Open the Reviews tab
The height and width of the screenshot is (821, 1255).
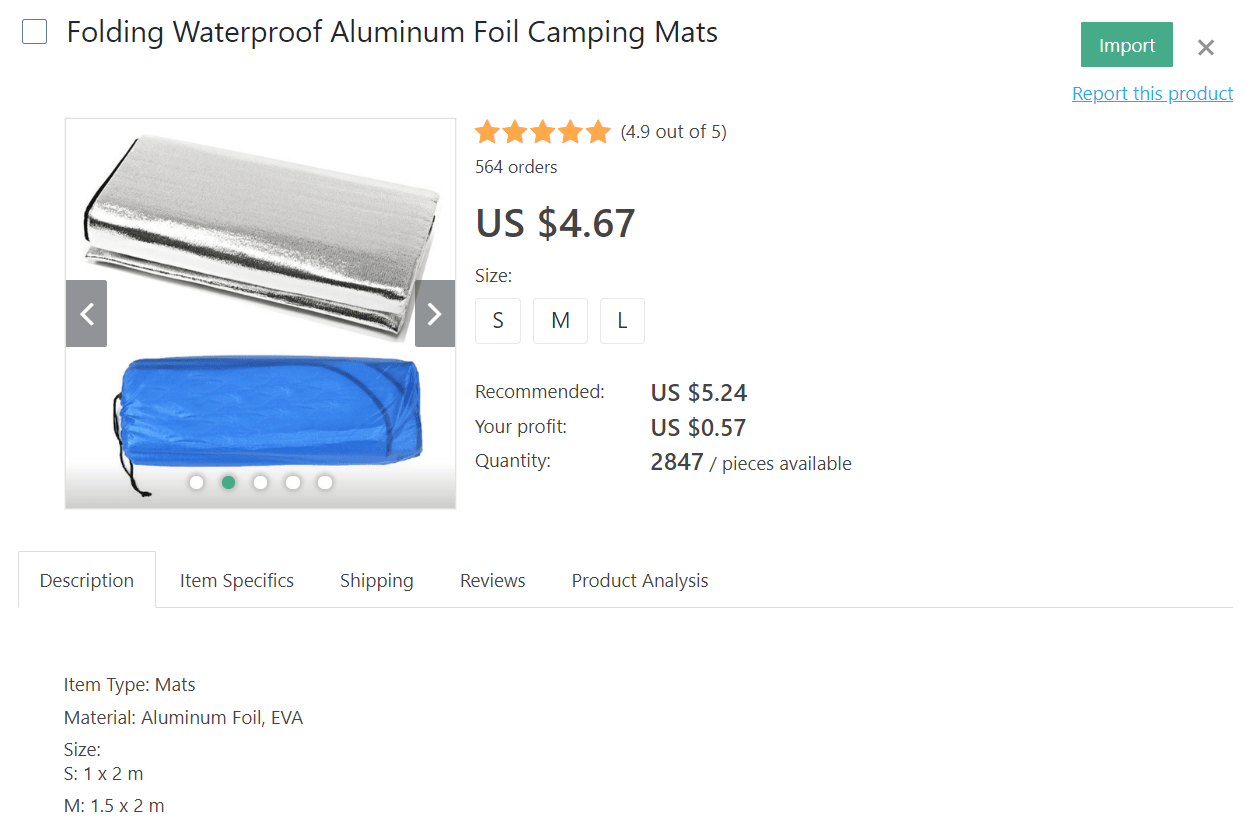(492, 580)
